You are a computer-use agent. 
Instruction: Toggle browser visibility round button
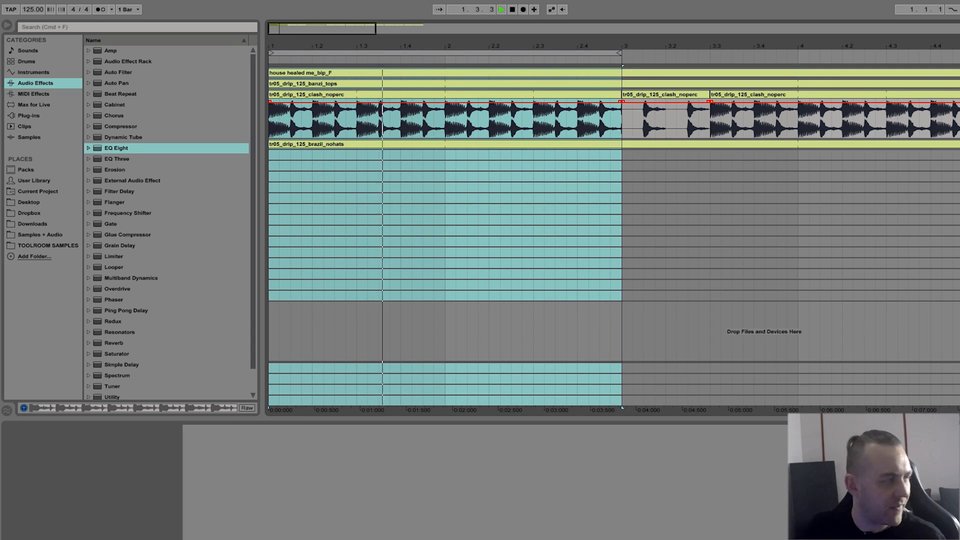(7, 26)
